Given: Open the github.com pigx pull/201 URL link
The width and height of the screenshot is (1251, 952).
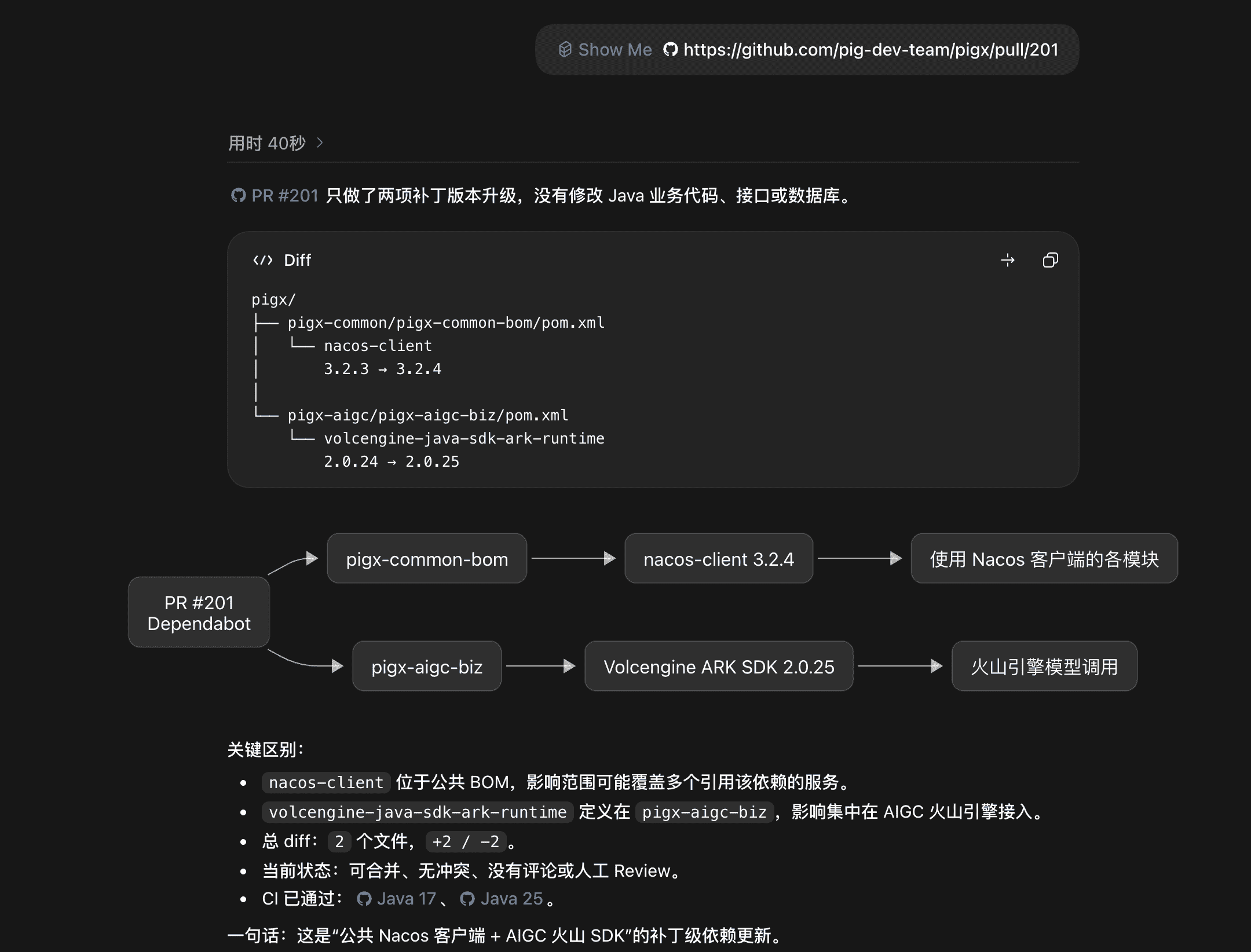Looking at the screenshot, I should 870,50.
